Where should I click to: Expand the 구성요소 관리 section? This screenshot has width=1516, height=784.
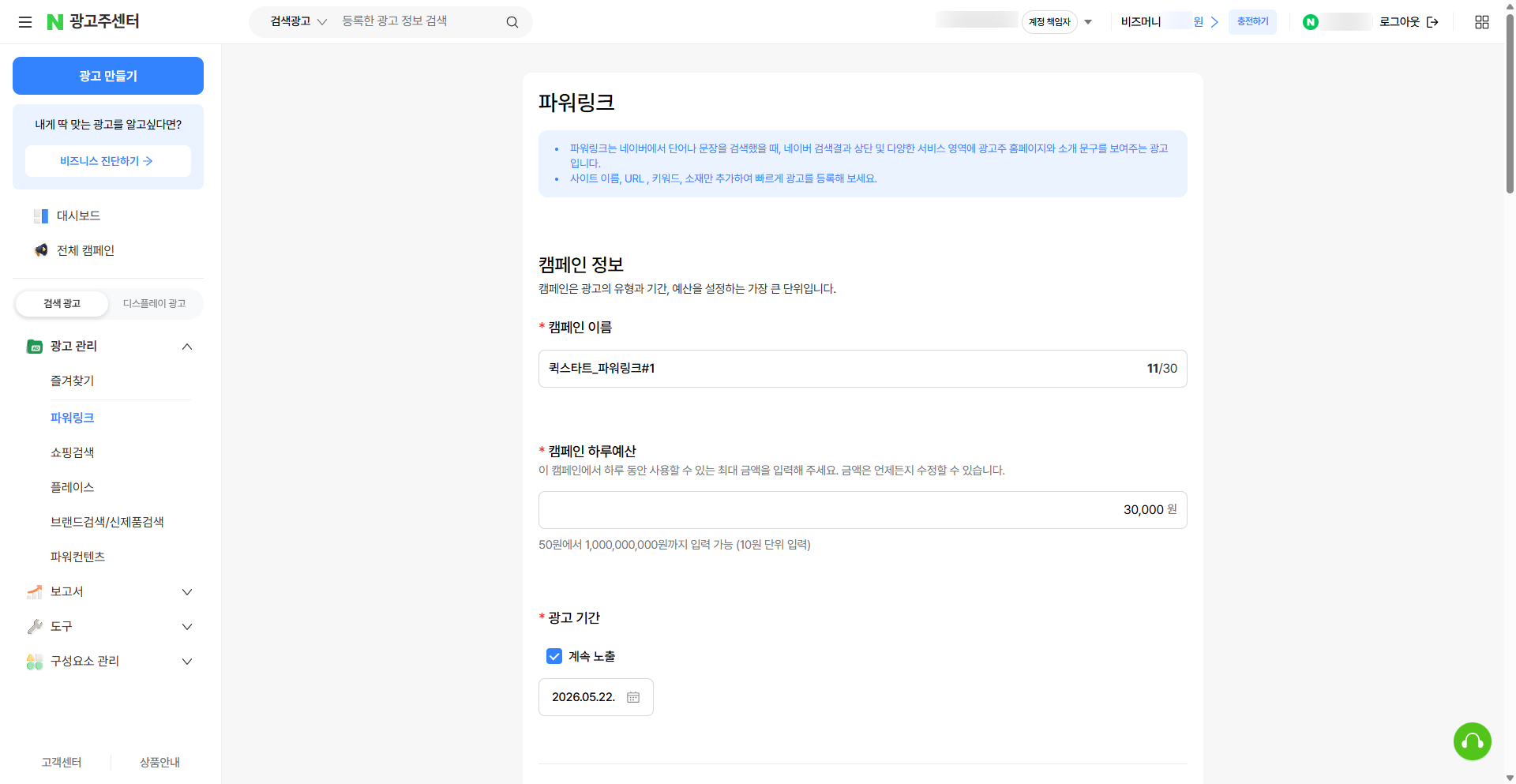pyautogui.click(x=187, y=661)
